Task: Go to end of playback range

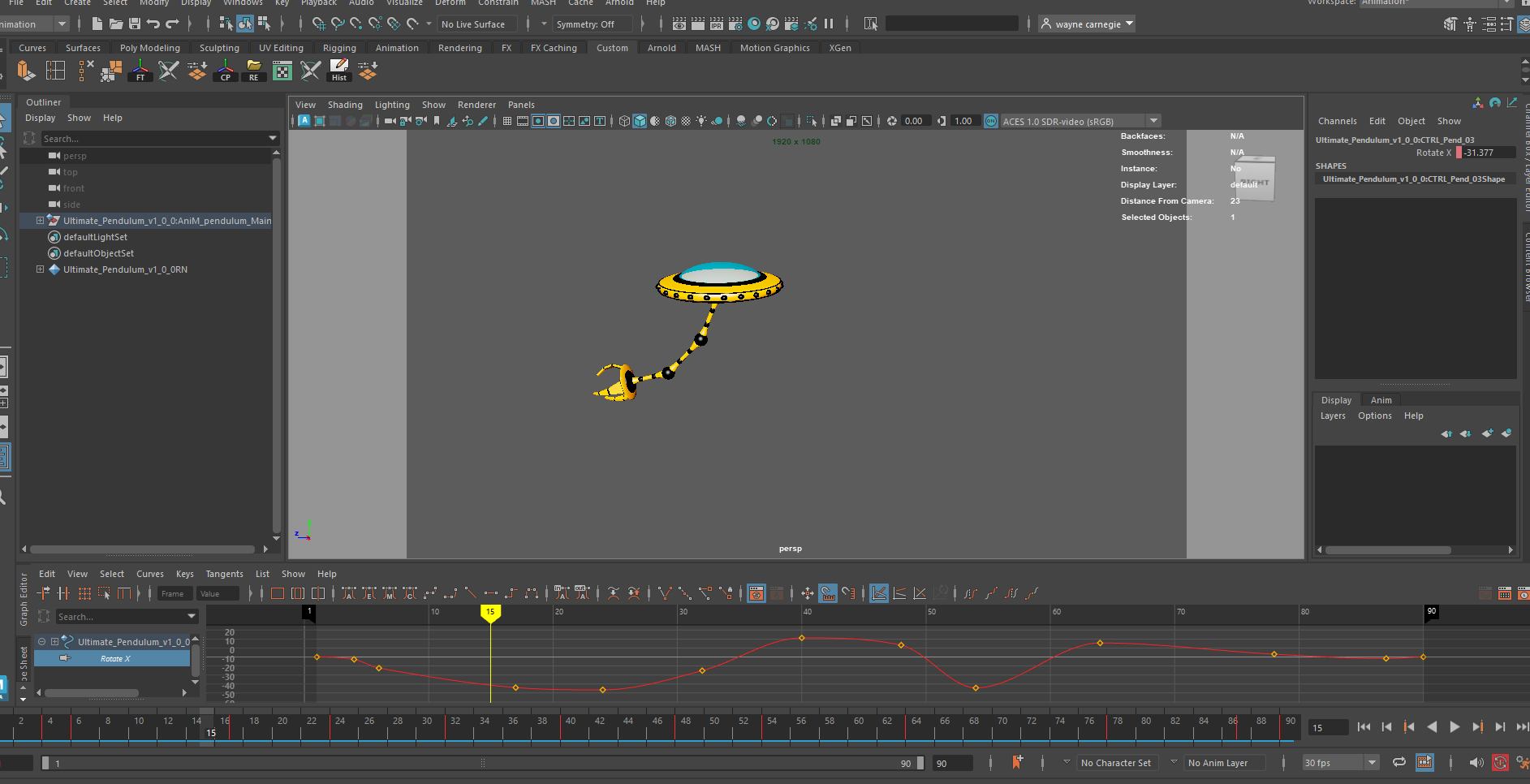Action: (1522, 727)
